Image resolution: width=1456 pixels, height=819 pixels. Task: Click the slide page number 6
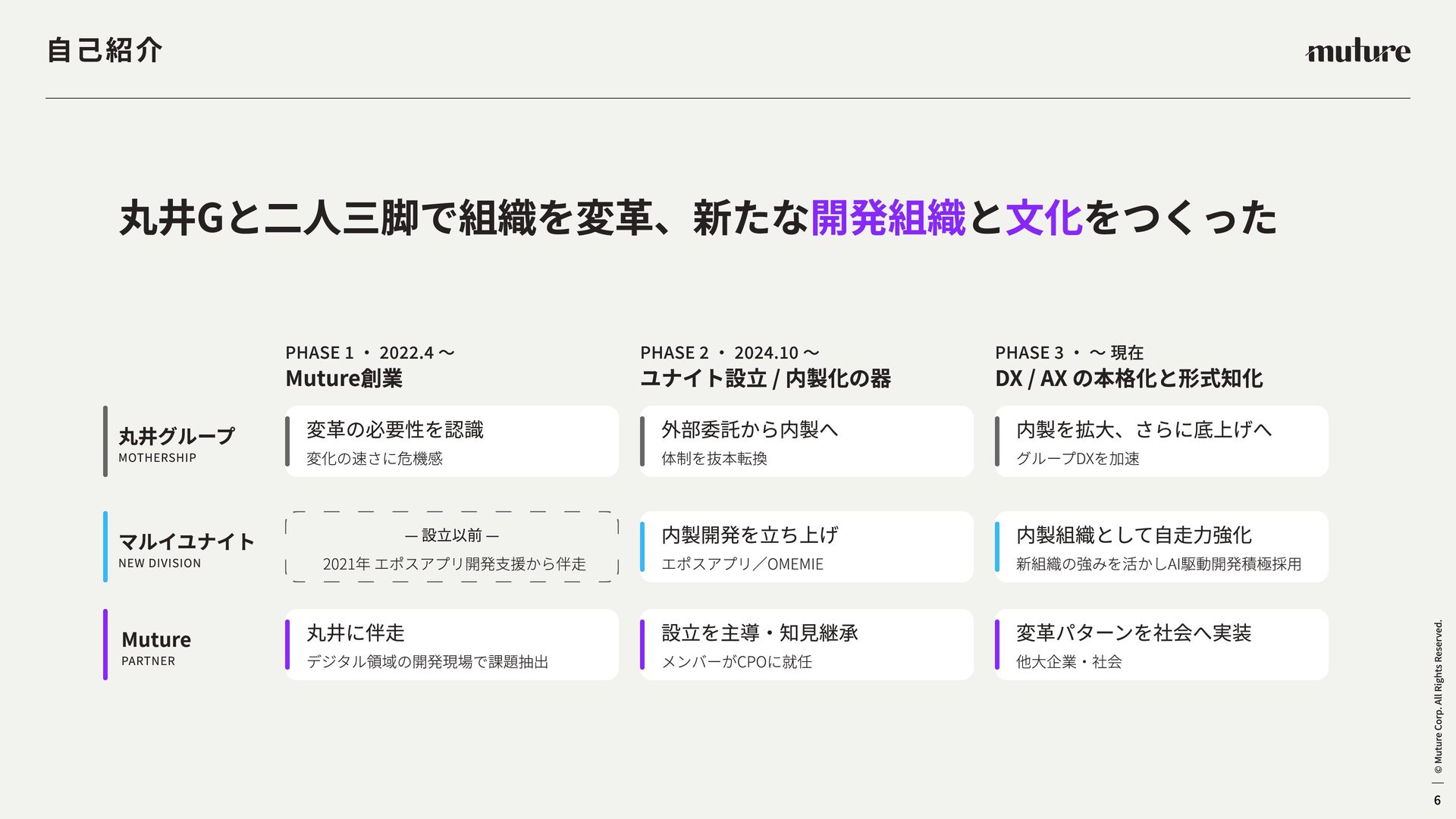point(1437,800)
